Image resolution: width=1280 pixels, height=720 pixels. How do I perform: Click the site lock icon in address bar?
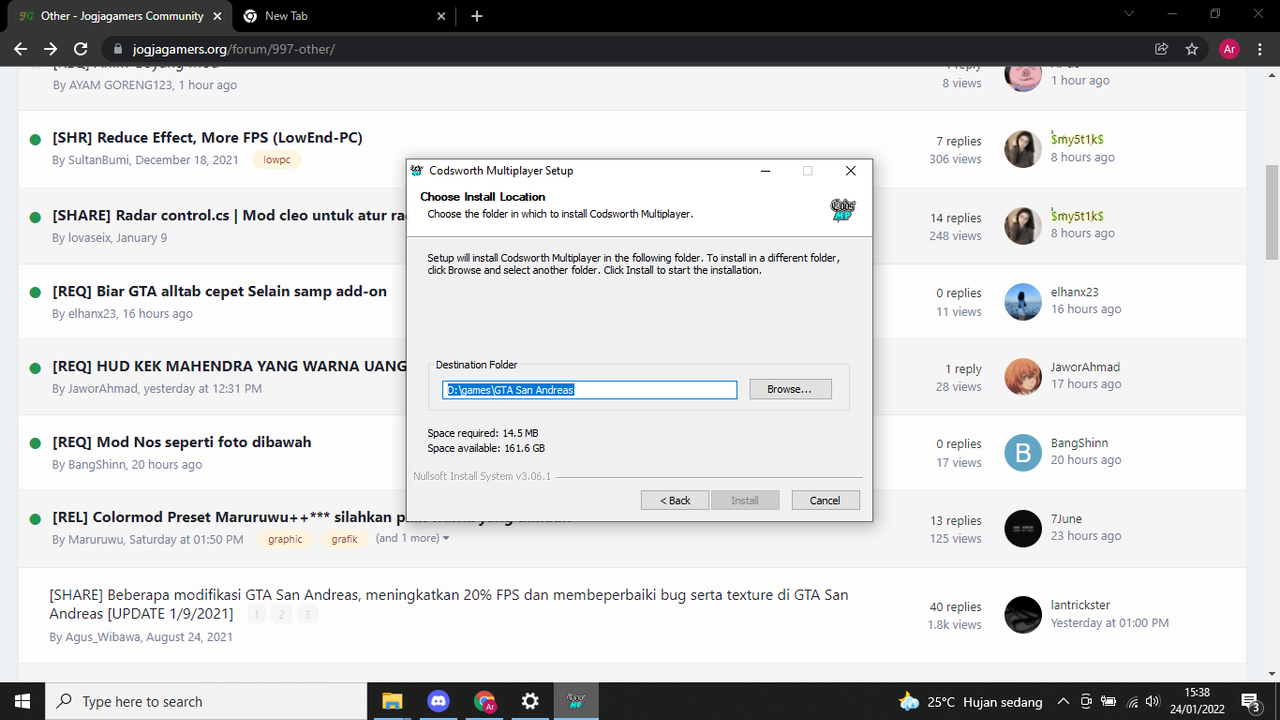117,48
